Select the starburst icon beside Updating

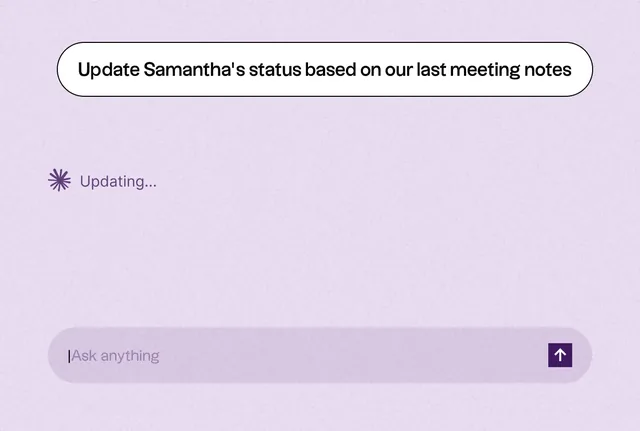point(59,180)
